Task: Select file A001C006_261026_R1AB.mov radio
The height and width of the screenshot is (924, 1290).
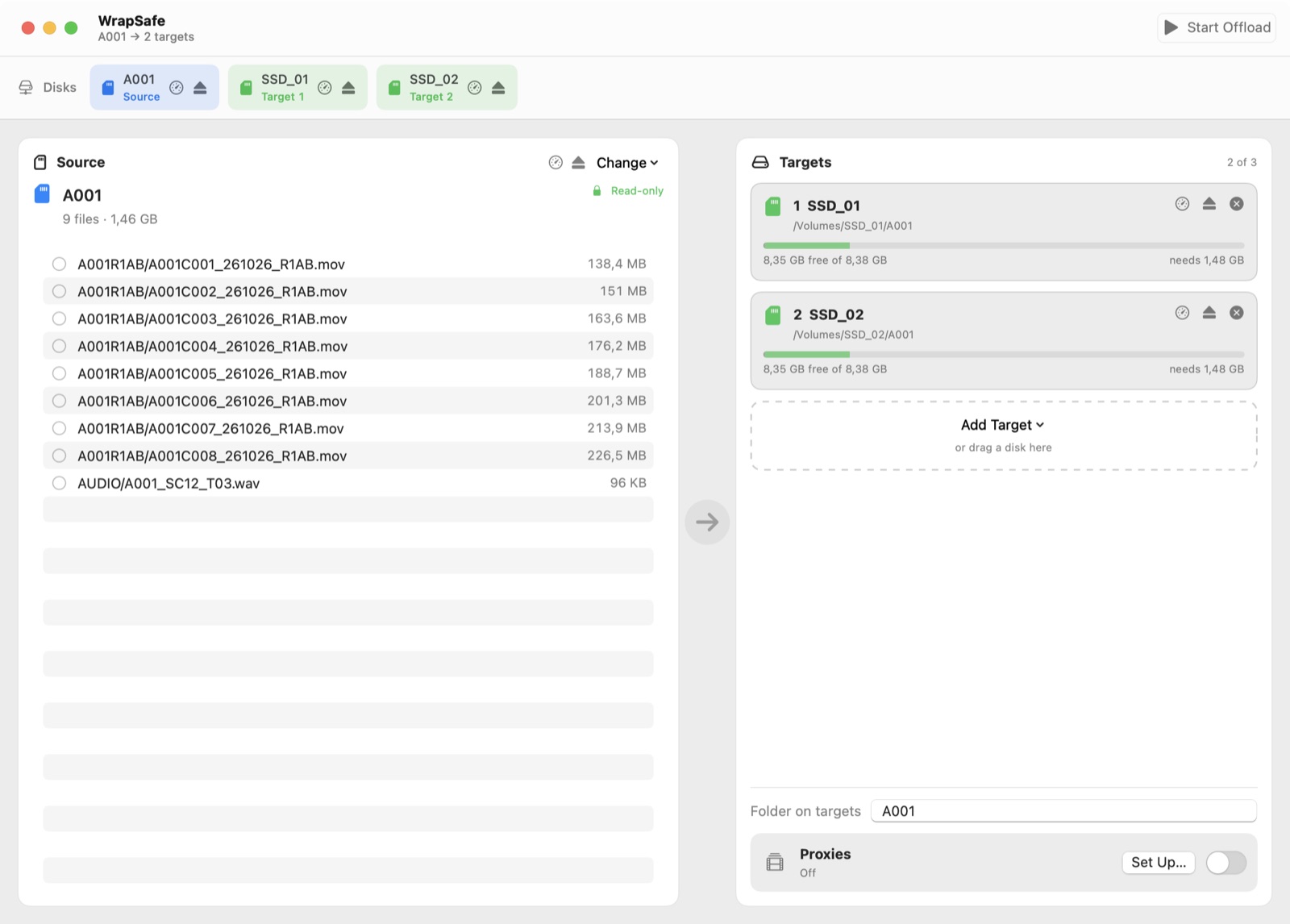Action: (59, 401)
